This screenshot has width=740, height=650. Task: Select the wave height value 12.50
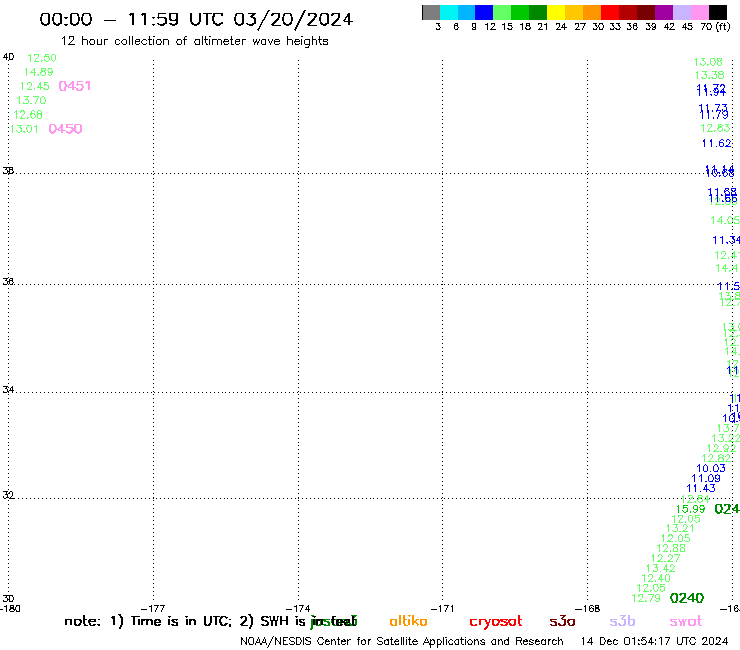[x=42, y=58]
